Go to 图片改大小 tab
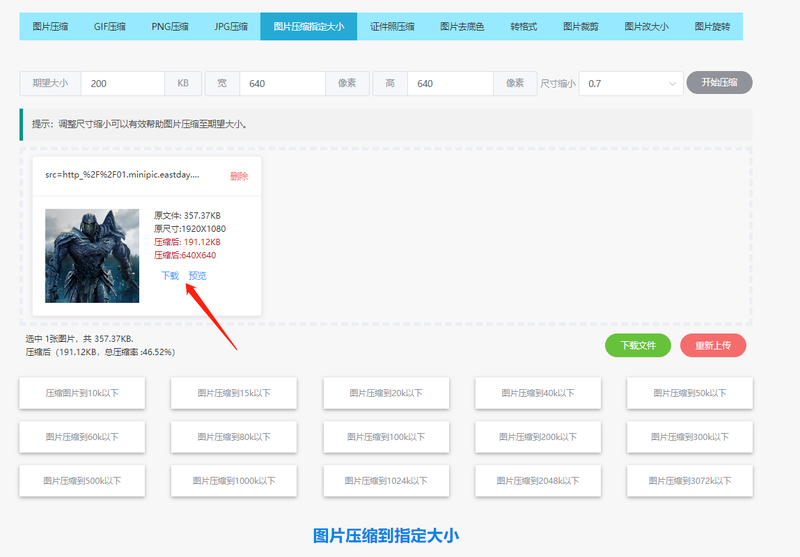 pyautogui.click(x=646, y=27)
